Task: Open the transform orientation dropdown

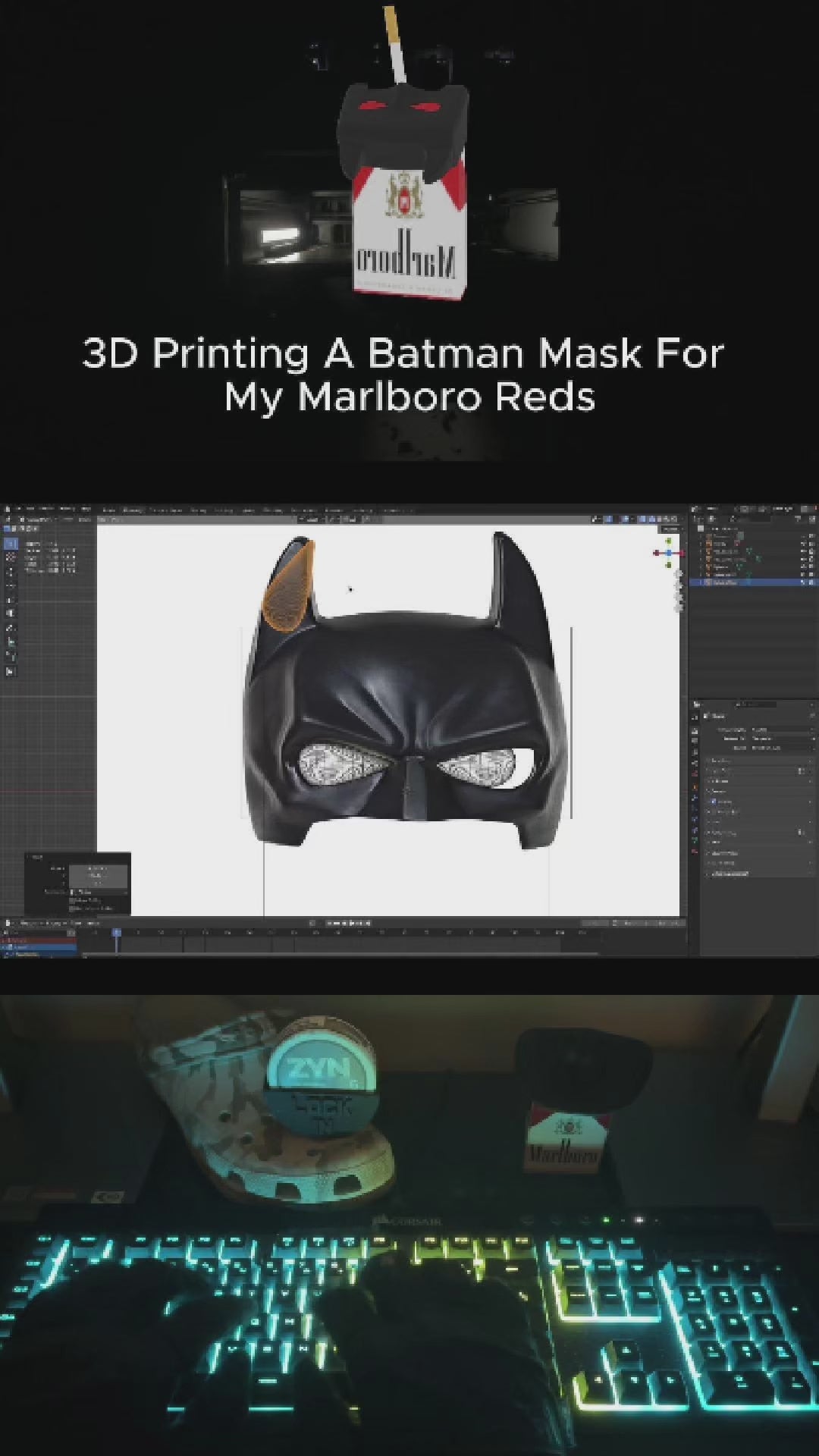Action: click(312, 519)
